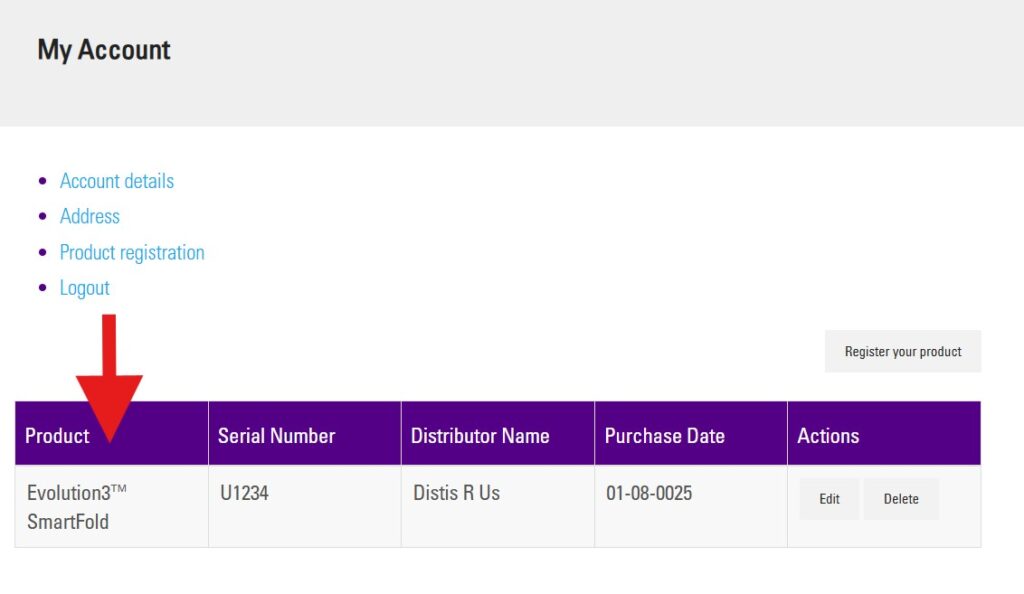Image resolution: width=1024 pixels, height=594 pixels.
Task: Click the bullet beside Logout
Action: click(x=42, y=288)
